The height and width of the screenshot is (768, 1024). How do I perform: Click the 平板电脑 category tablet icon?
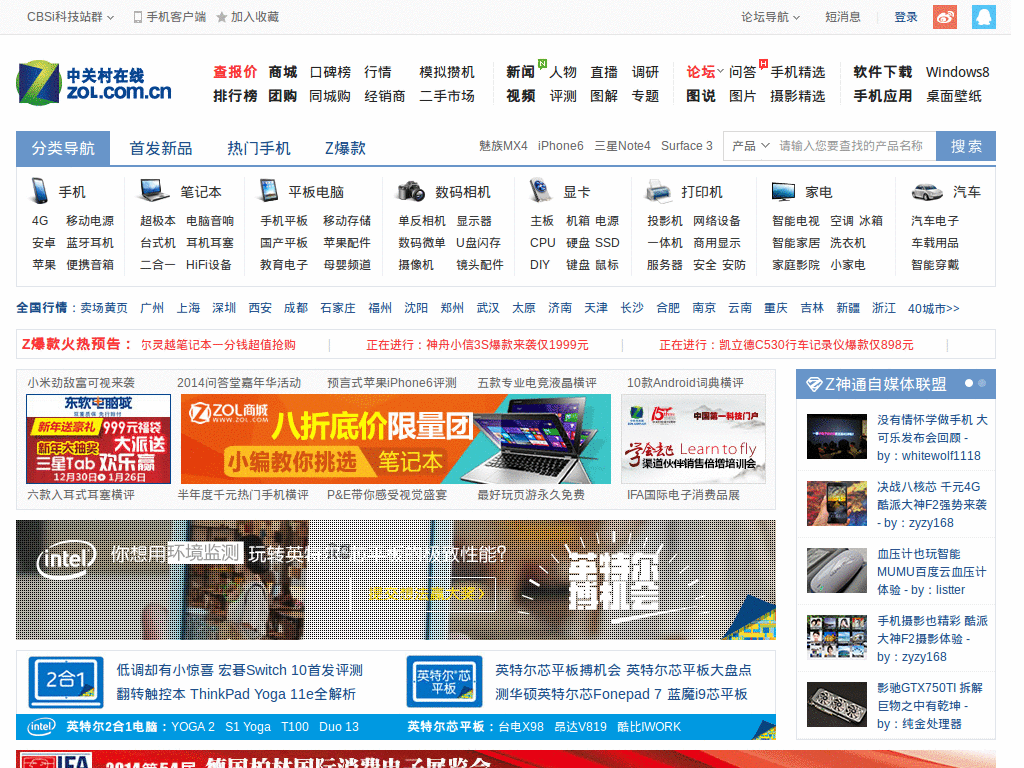click(x=268, y=191)
